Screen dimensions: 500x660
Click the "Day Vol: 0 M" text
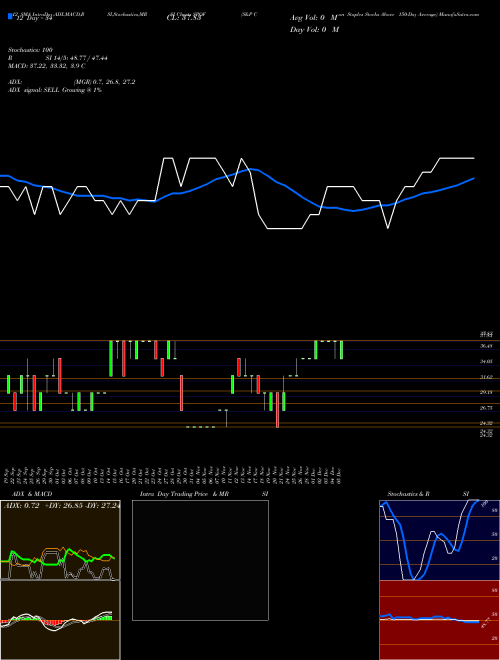pos(314,30)
